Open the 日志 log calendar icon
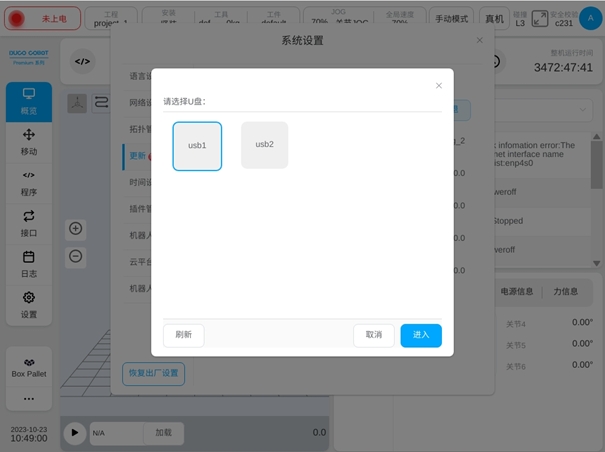This screenshot has height=452, width=605. click(x=29, y=264)
